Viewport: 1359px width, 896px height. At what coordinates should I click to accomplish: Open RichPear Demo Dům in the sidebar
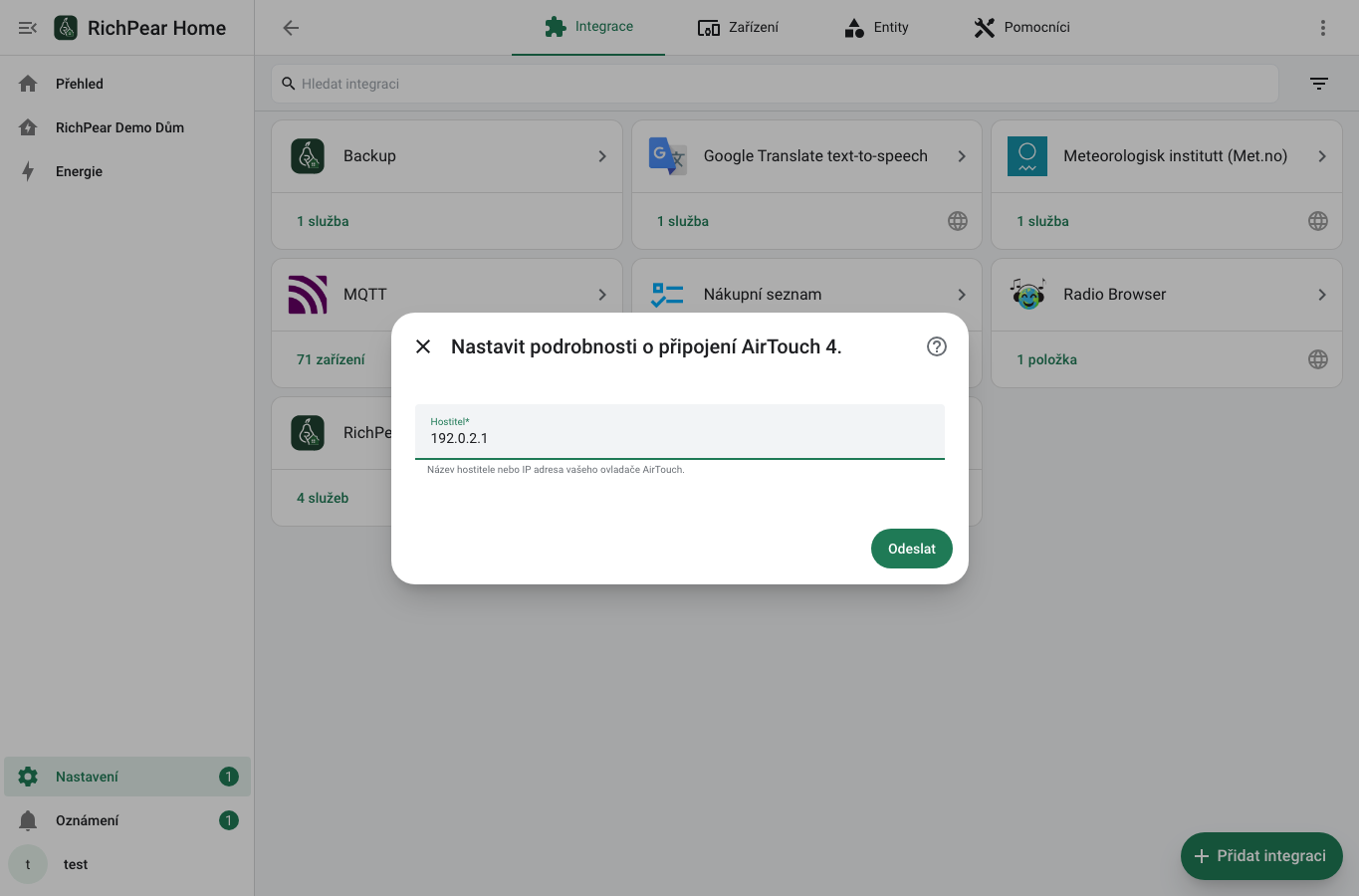pos(127,127)
